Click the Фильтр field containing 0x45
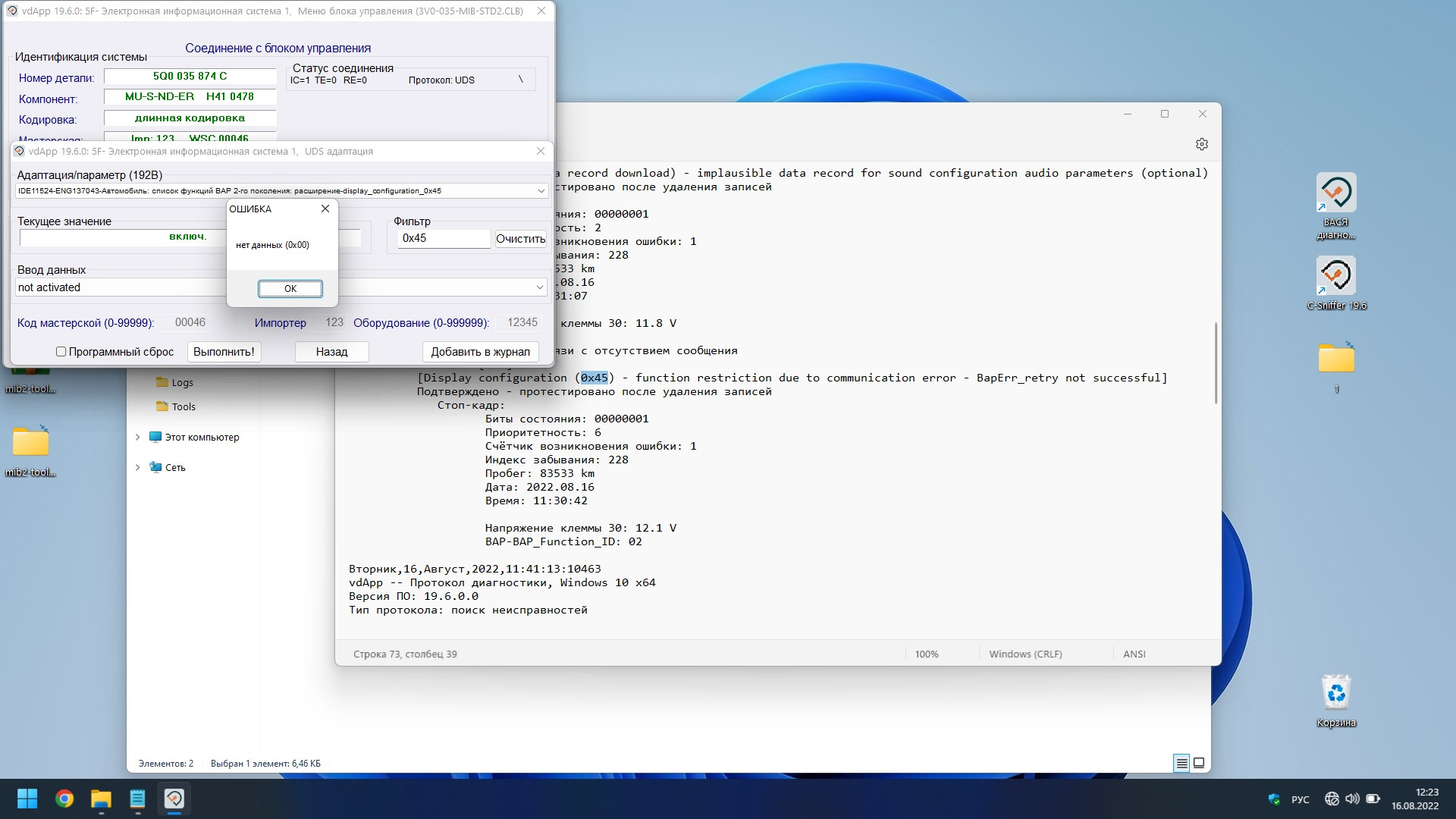The image size is (1456, 819). (444, 239)
